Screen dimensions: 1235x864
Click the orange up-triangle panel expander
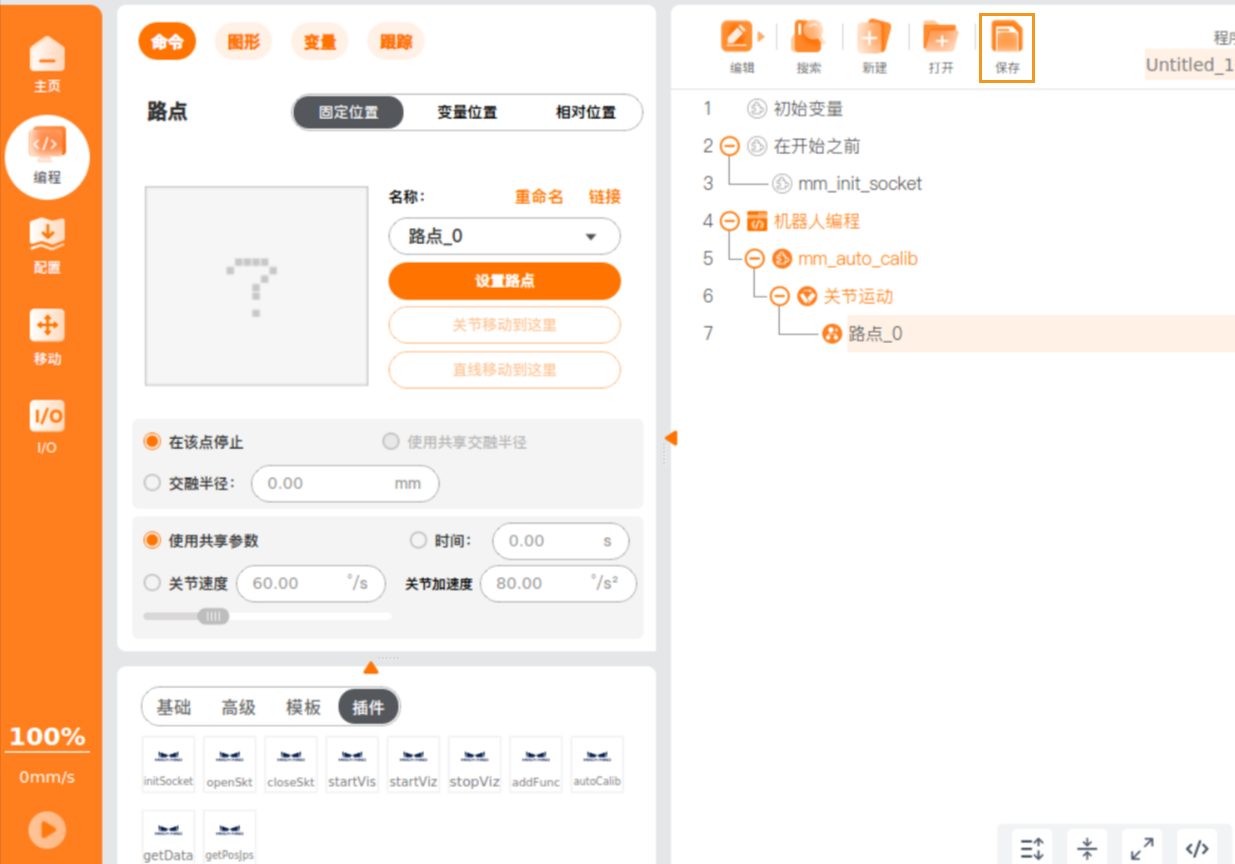(371, 667)
